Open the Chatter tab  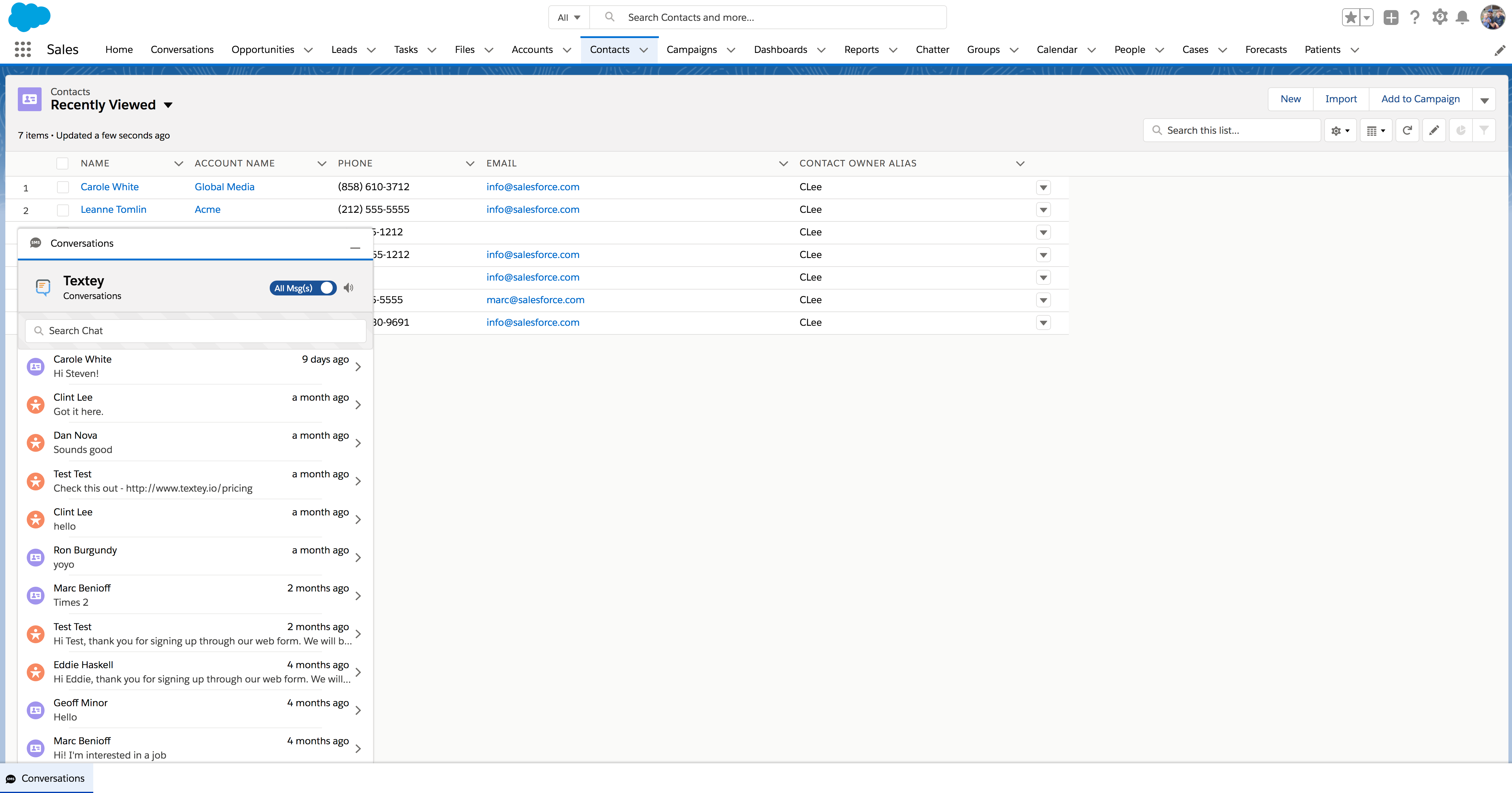point(932,49)
